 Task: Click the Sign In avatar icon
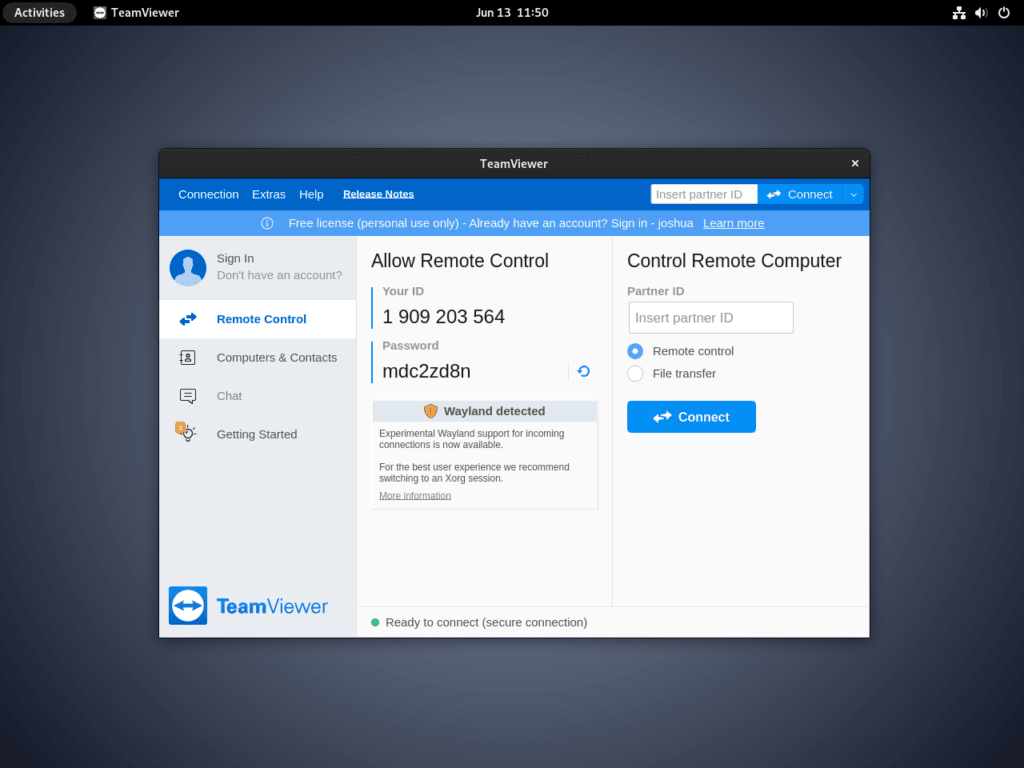(188, 268)
